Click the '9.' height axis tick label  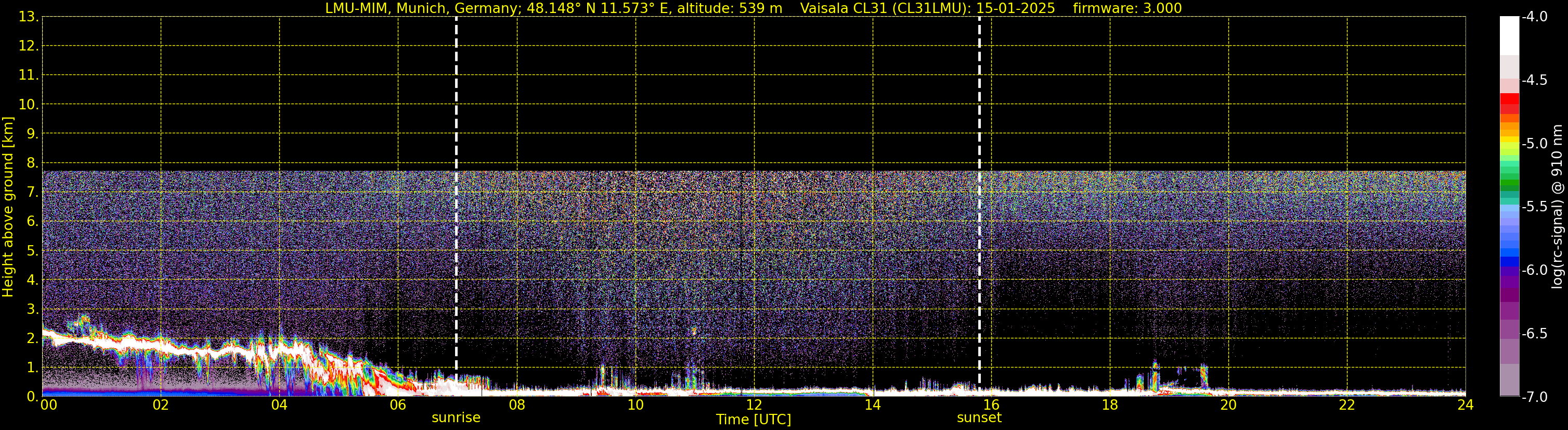pyautogui.click(x=32, y=134)
